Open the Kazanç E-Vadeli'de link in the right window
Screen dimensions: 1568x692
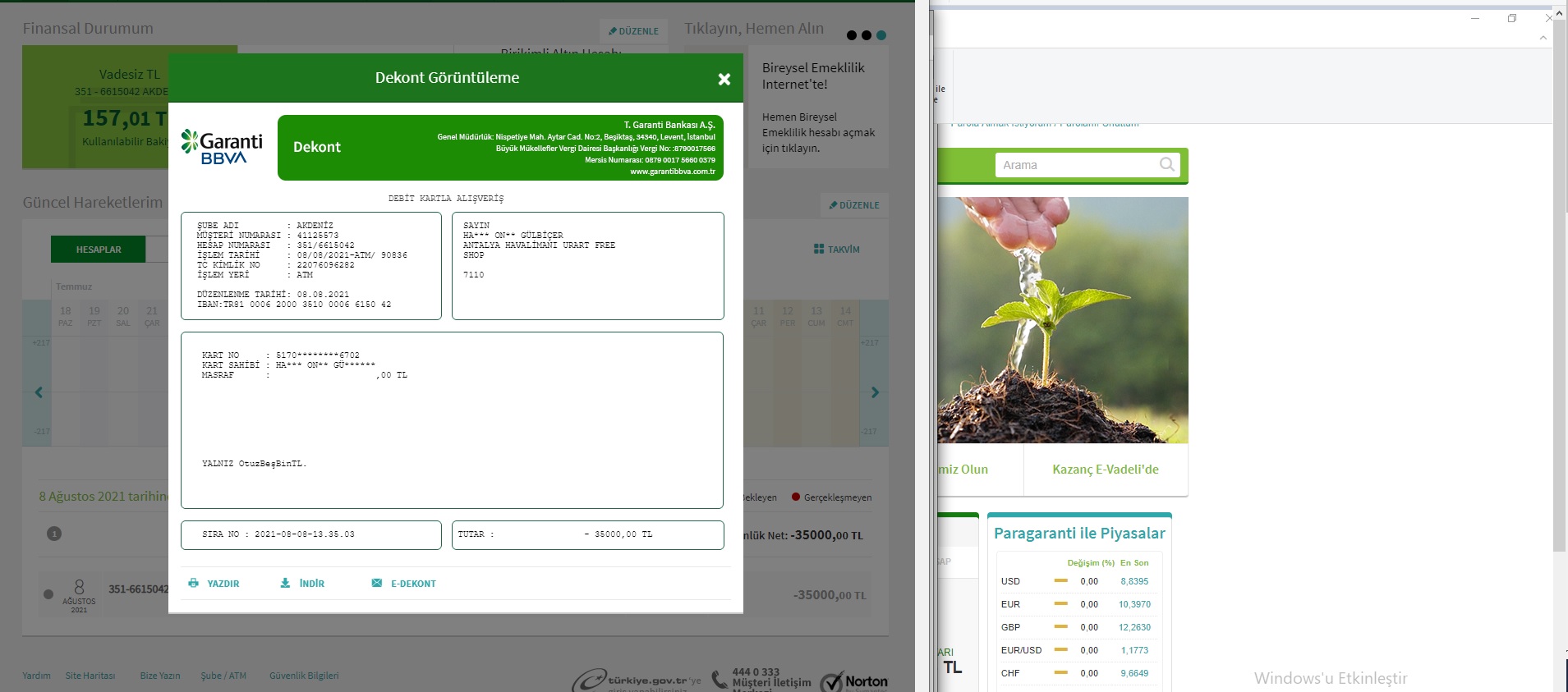tap(1106, 470)
